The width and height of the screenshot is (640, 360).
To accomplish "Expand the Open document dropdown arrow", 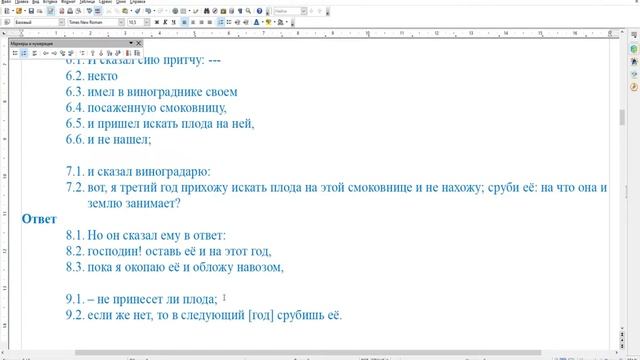I will point(24,11).
